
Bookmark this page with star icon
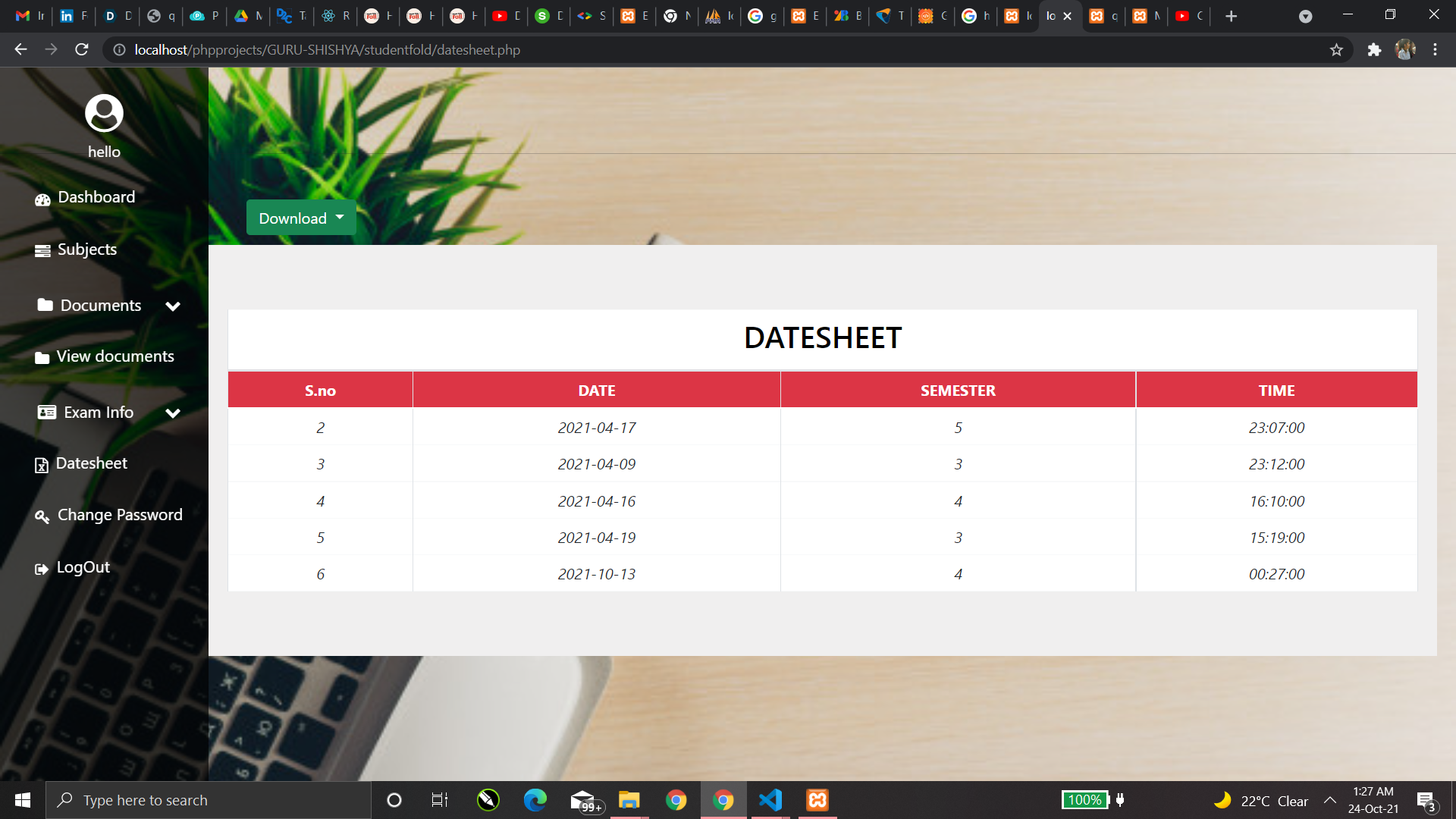[1336, 50]
